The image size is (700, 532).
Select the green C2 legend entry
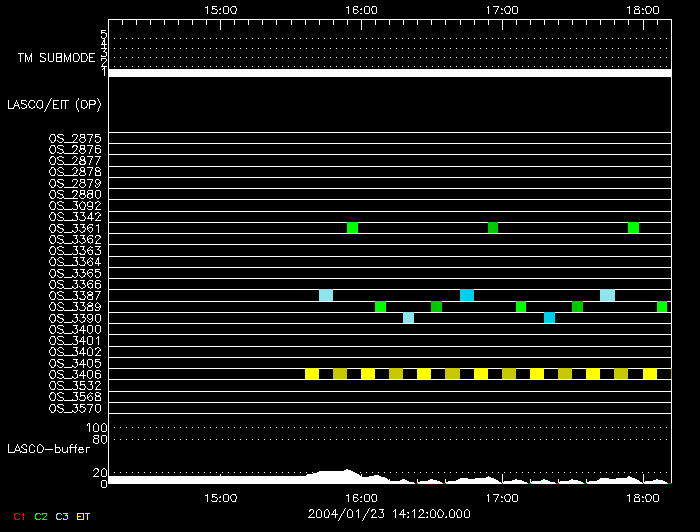[41, 517]
